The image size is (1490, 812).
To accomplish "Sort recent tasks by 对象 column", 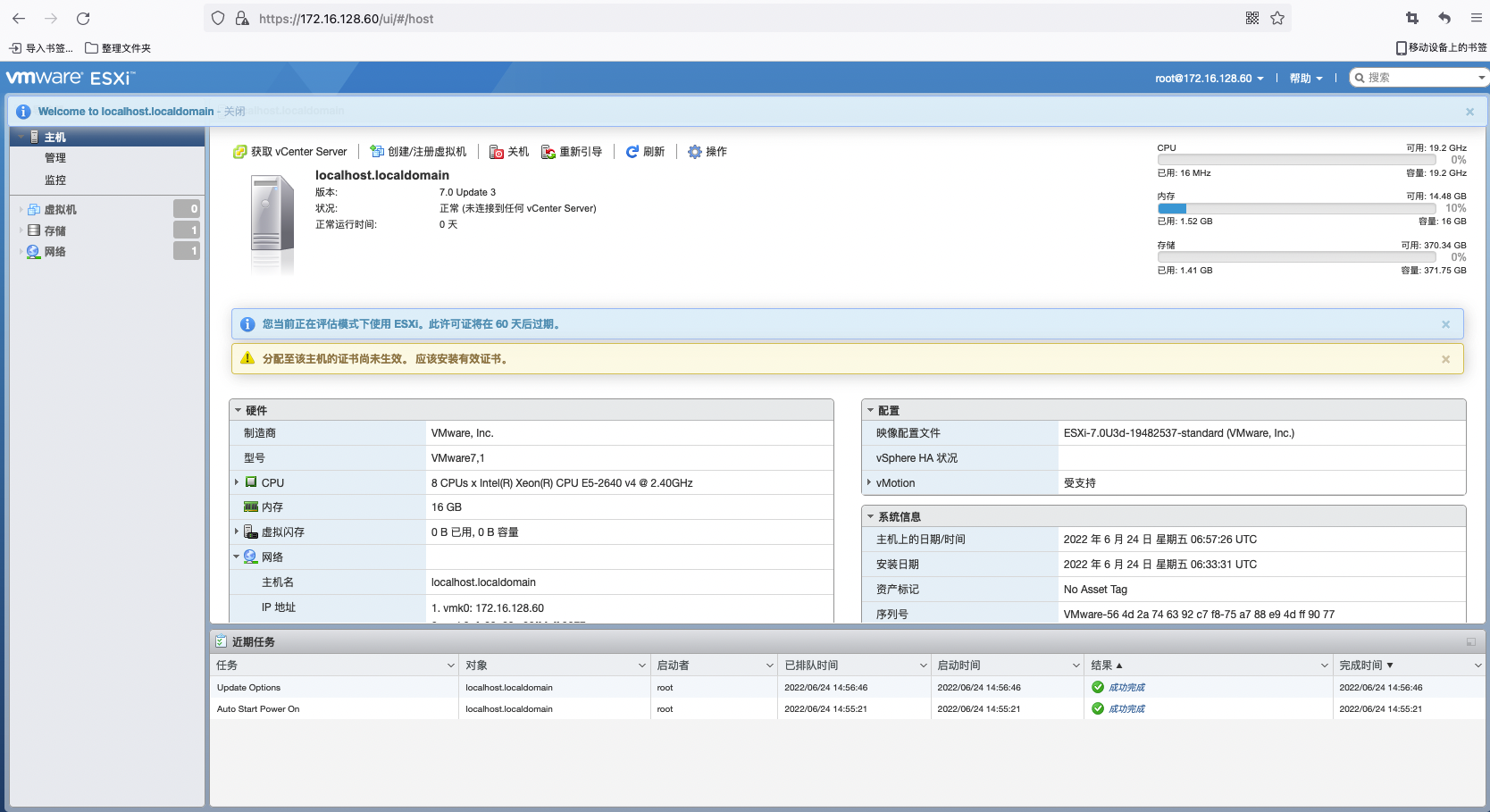I will point(476,666).
